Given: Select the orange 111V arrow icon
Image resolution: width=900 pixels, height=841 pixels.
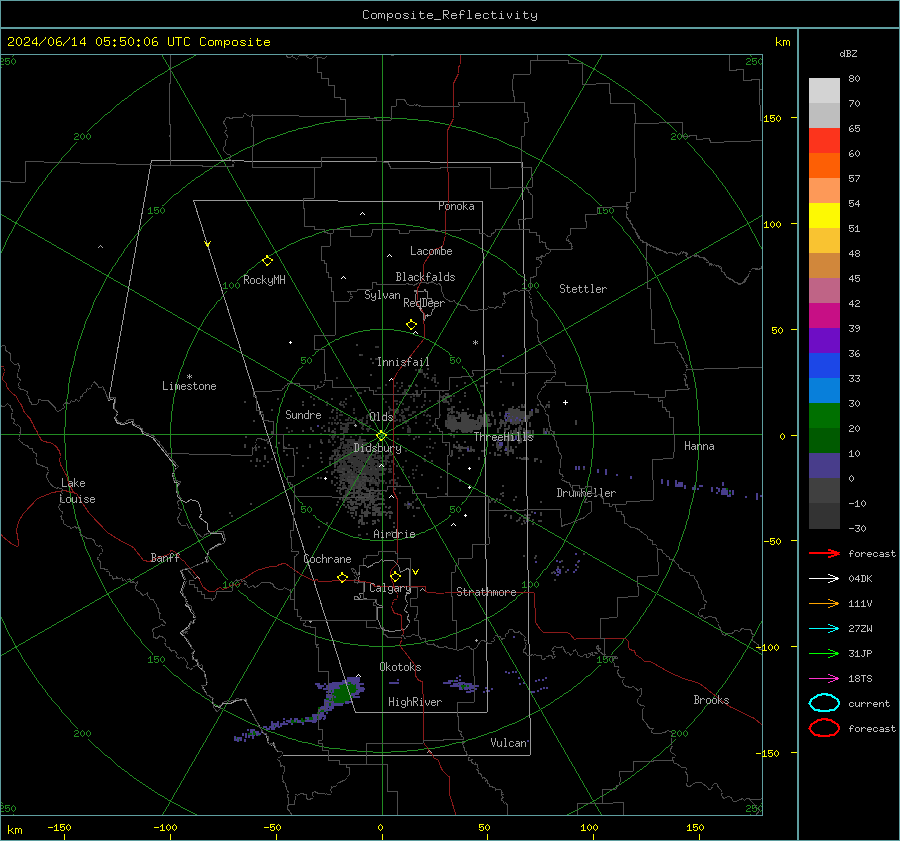Looking at the screenshot, I should click(x=824, y=603).
